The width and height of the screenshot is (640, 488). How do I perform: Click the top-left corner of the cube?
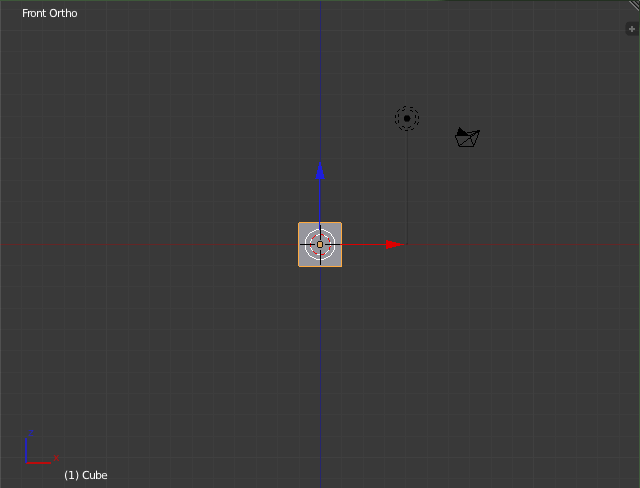point(300,224)
